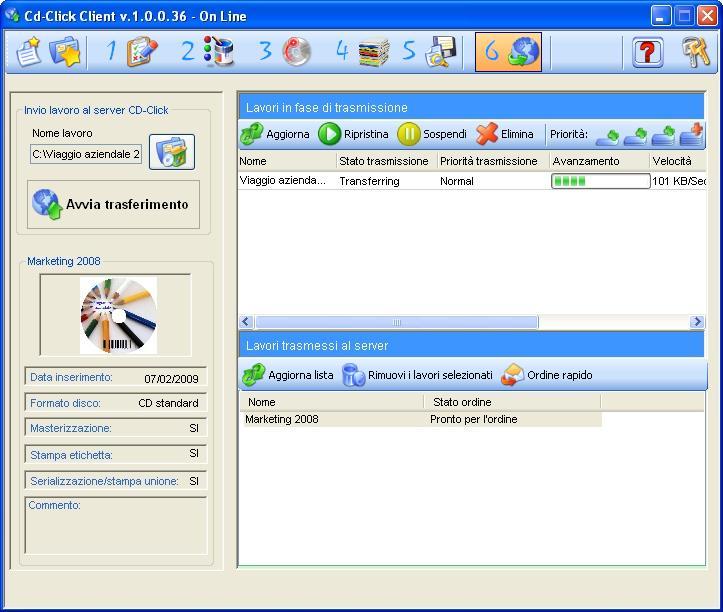Click Ripristina to resume the transfer

(x=354, y=134)
